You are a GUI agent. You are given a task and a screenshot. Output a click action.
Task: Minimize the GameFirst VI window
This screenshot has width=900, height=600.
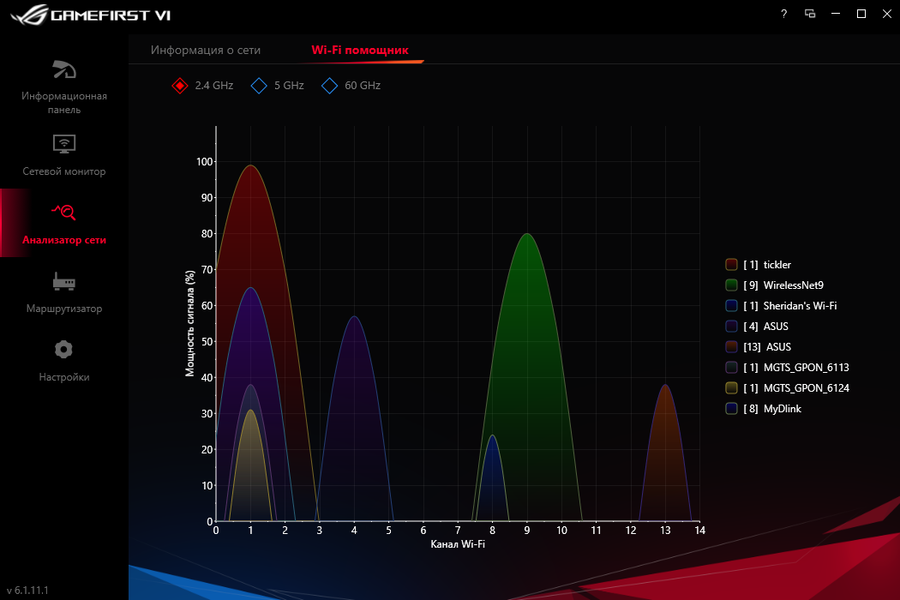(x=836, y=14)
